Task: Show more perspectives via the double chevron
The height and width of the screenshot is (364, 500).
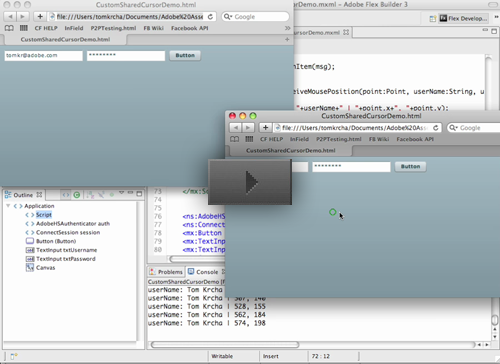Action: (x=496, y=17)
